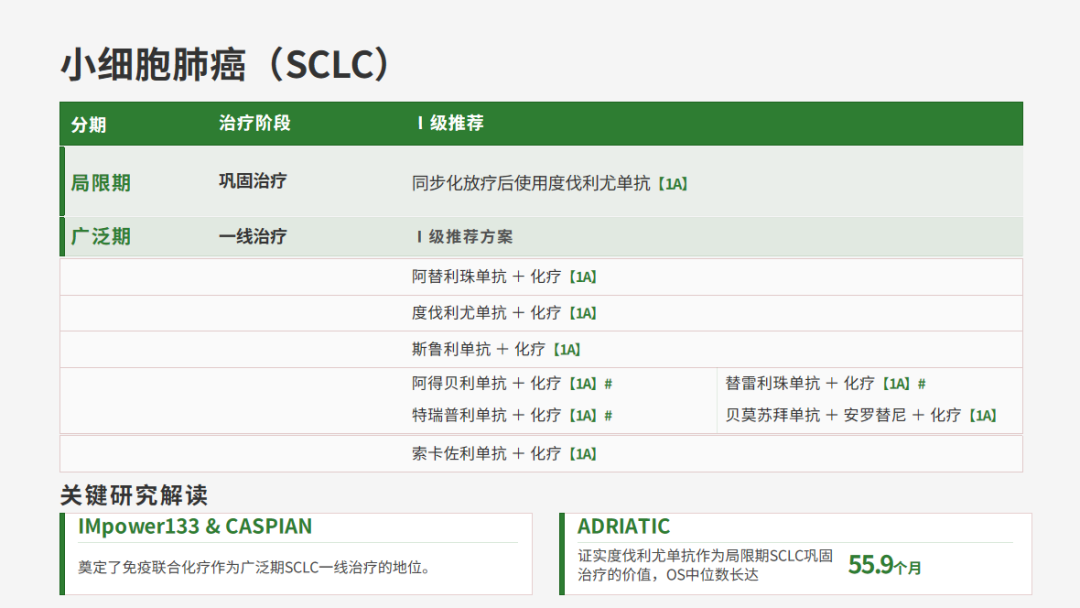This screenshot has height=608, width=1080.
Task: Click the 小细胞肺癌（SCLC）title heading
Action: click(x=227, y=65)
